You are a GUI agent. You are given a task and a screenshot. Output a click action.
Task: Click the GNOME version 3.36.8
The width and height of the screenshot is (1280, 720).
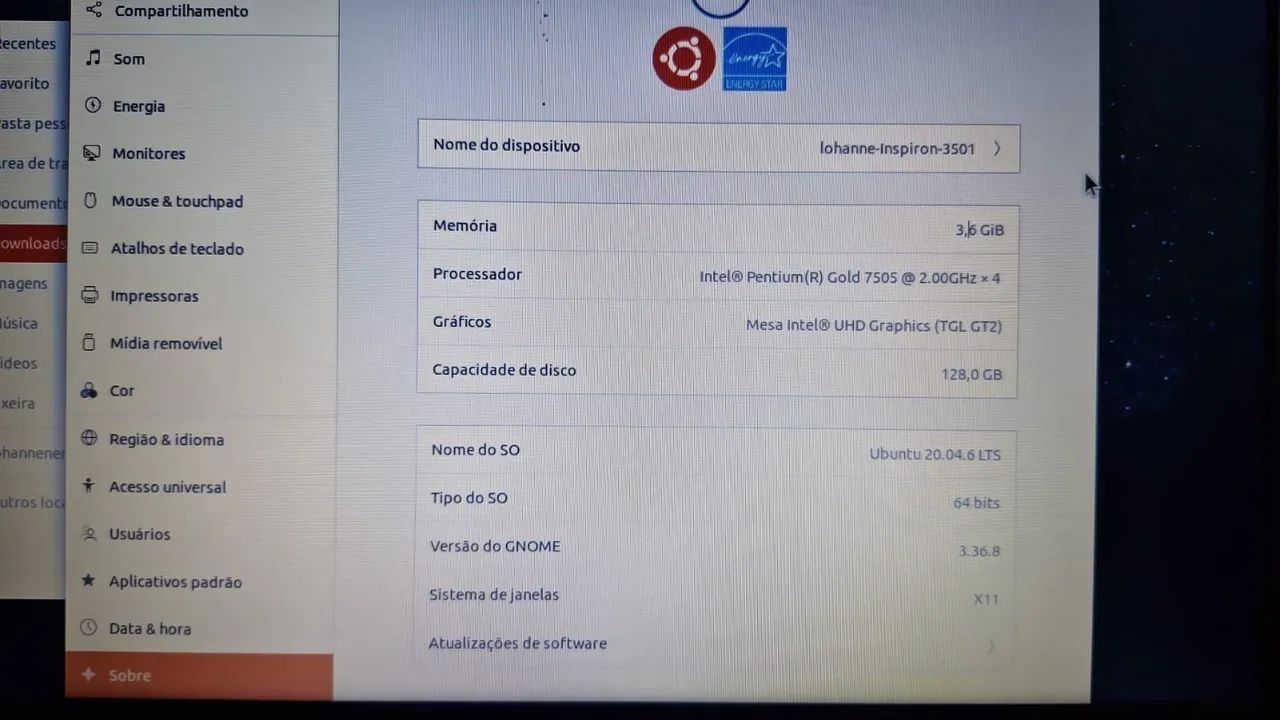tap(979, 551)
